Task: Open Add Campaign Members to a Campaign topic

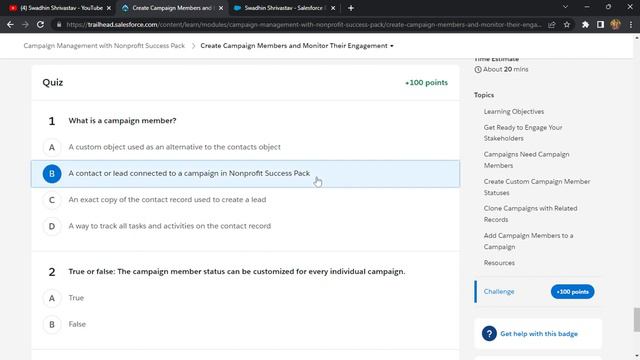Action: (x=528, y=241)
